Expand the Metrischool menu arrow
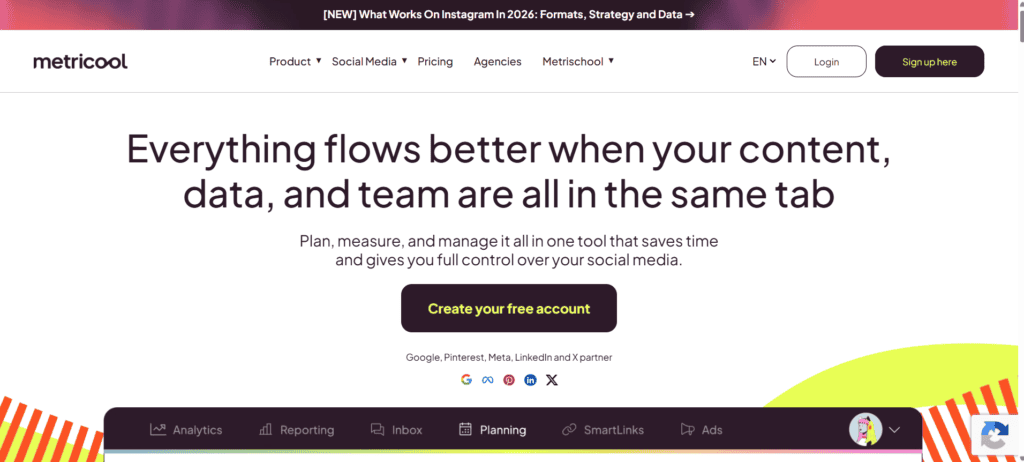 tap(611, 60)
